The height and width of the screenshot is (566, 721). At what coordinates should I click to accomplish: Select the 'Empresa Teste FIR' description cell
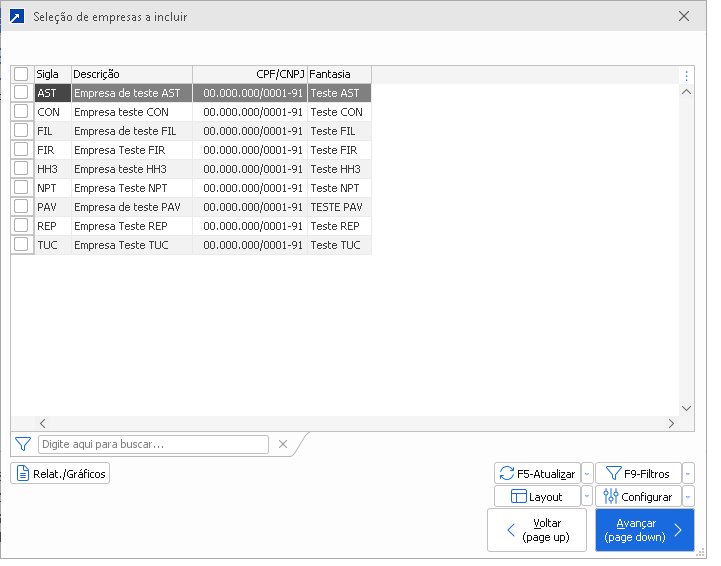tap(132, 150)
